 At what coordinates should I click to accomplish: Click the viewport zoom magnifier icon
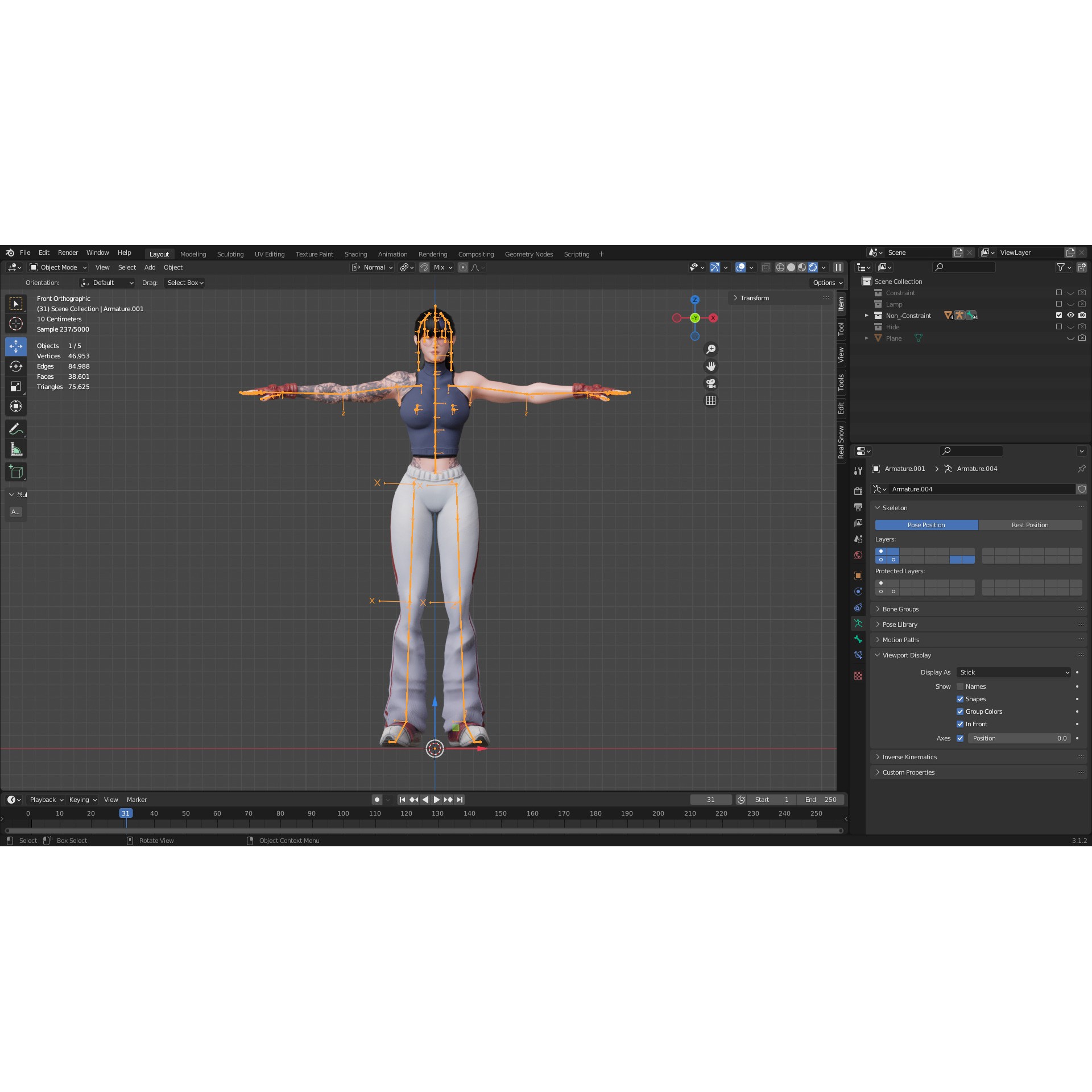pos(711,349)
